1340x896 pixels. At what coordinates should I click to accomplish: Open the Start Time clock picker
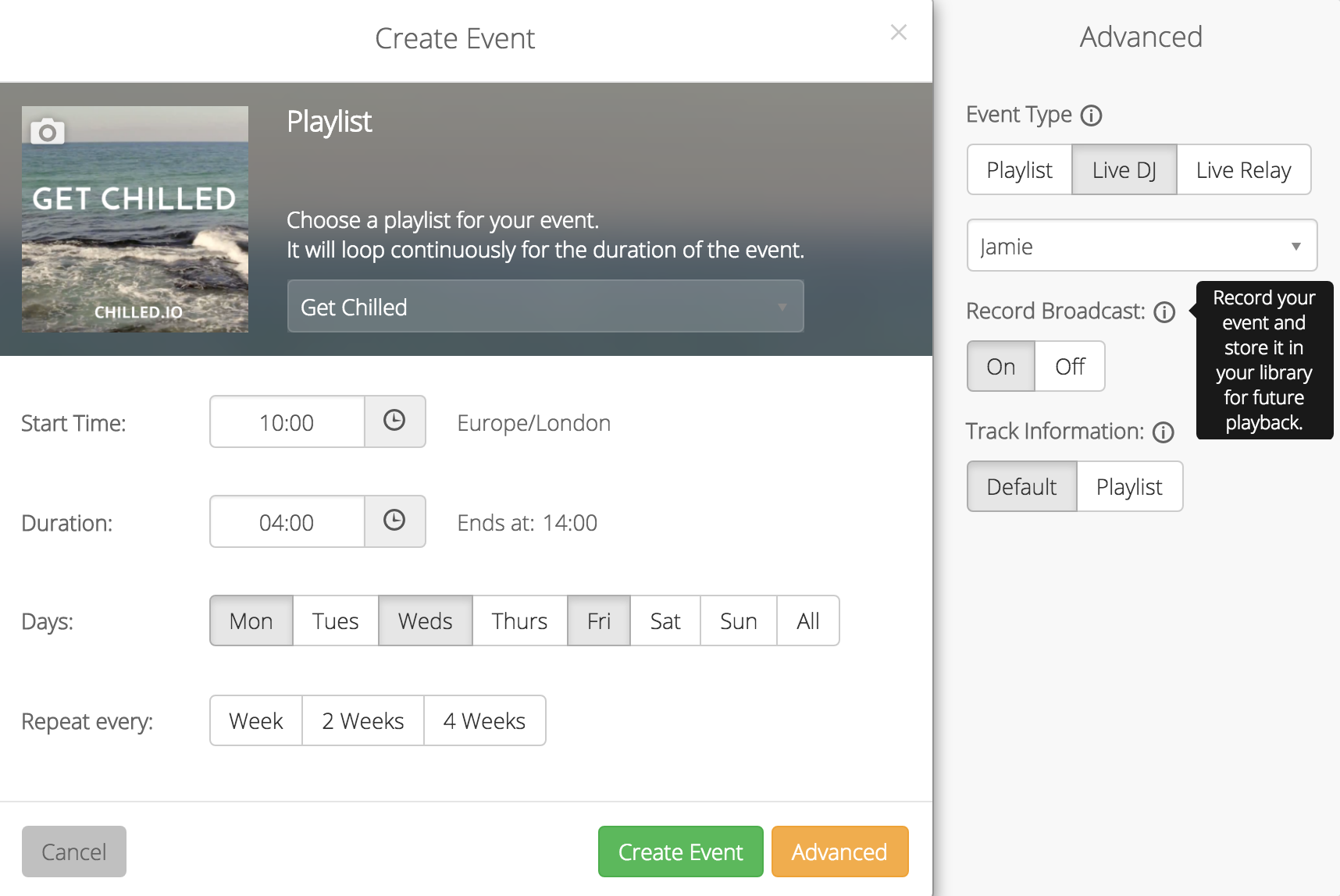pos(394,421)
